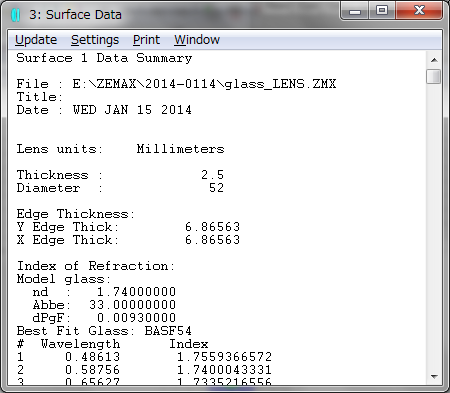
Task: Maximize the Surface Data window
Action: coord(382,11)
